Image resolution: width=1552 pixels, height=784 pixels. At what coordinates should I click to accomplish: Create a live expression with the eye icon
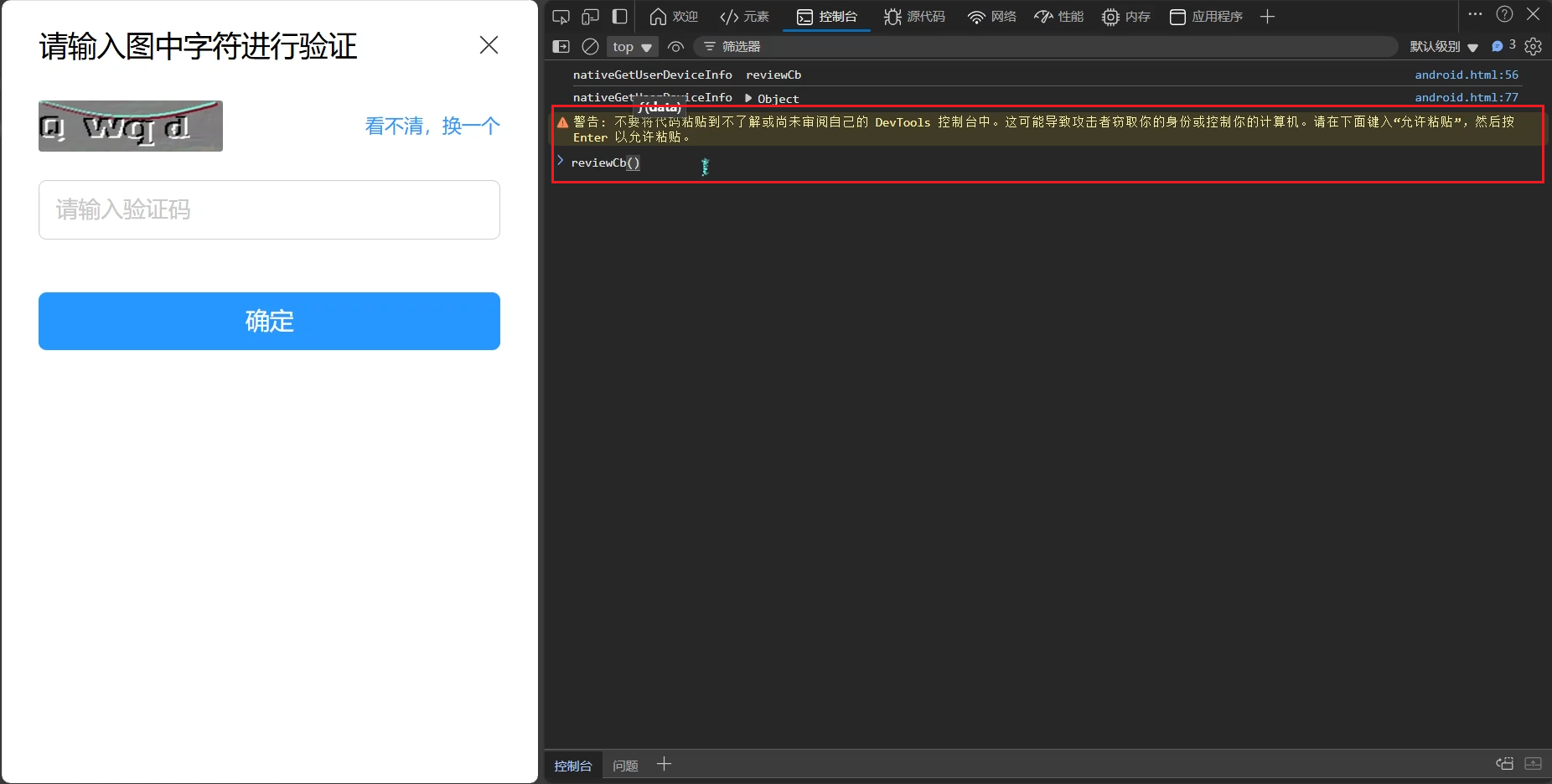tap(675, 47)
